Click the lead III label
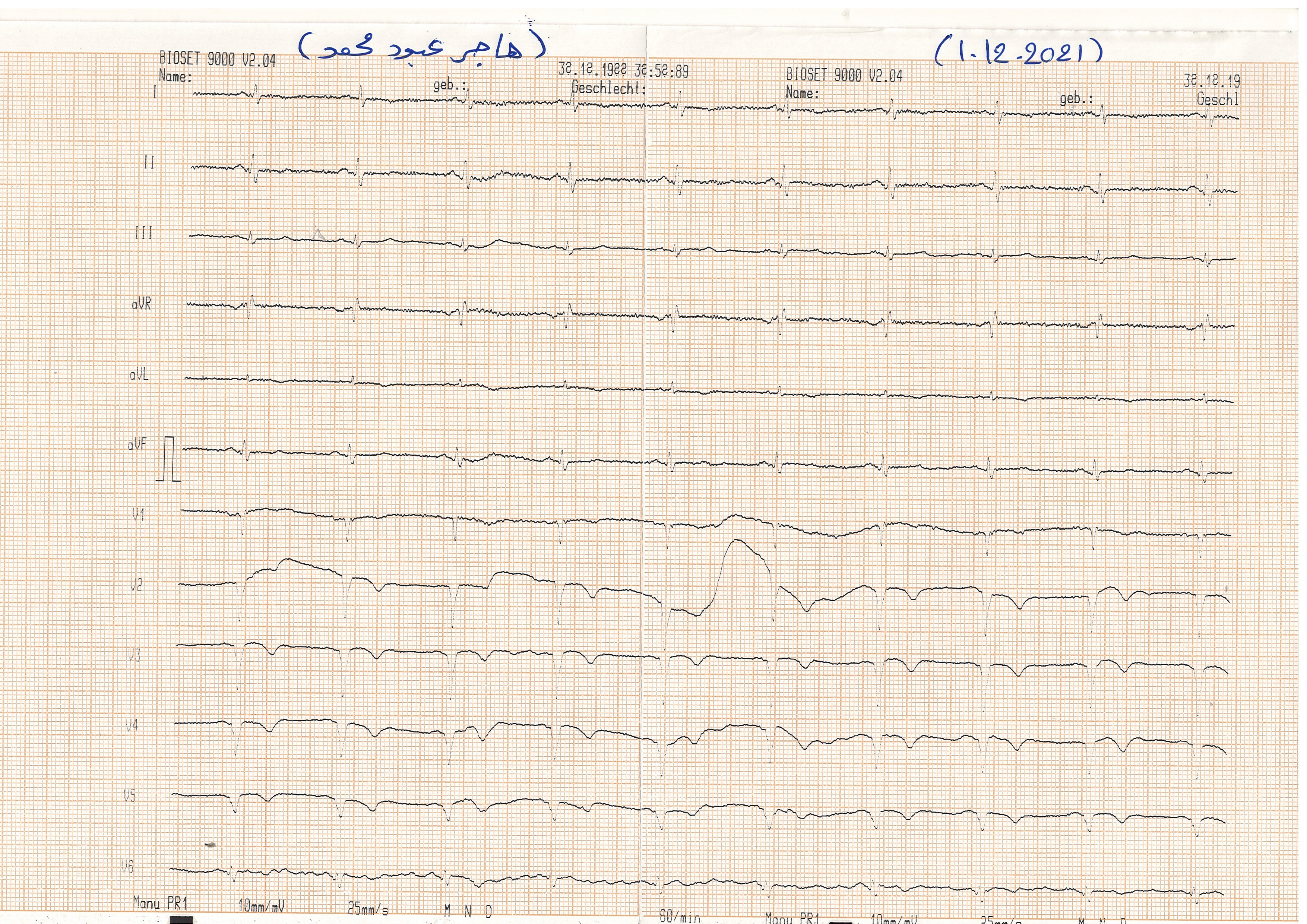The width and height of the screenshot is (1307, 924). click(x=143, y=233)
